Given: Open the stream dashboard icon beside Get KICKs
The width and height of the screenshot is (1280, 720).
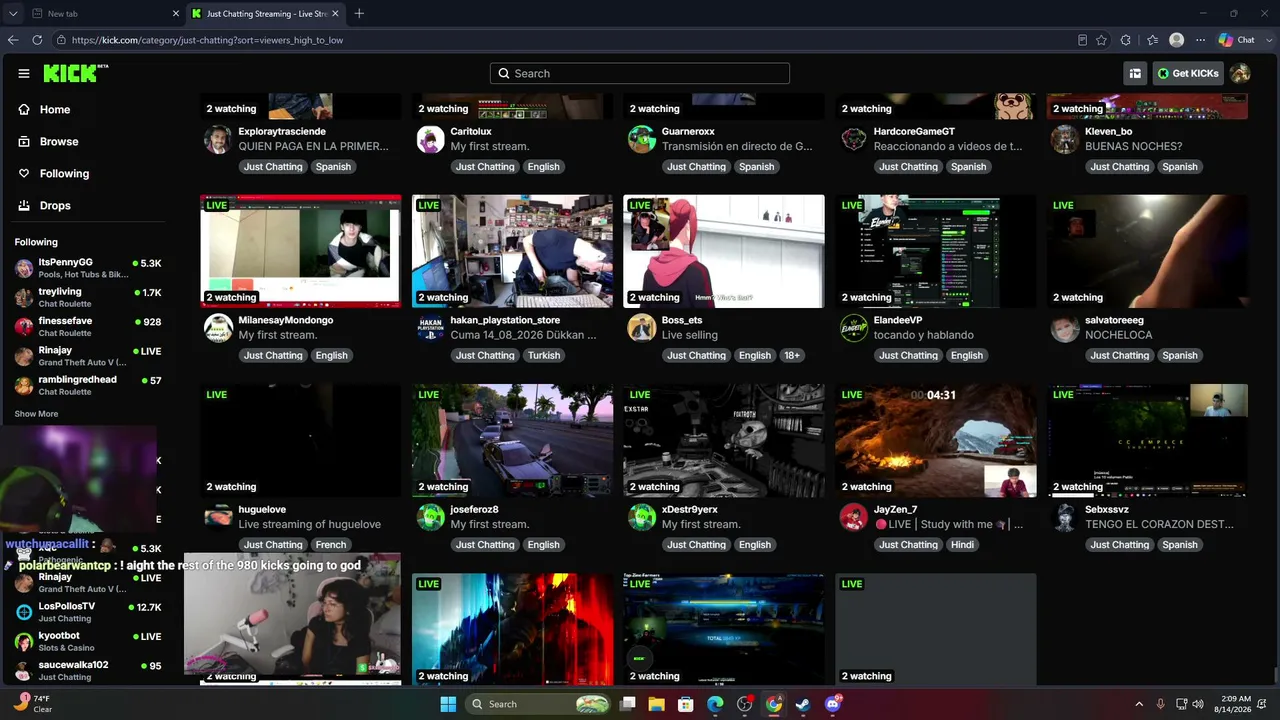Looking at the screenshot, I should click(1135, 73).
